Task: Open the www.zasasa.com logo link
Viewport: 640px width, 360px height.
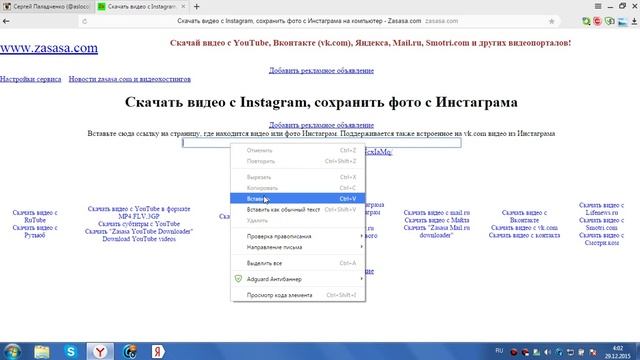Action: (49, 48)
